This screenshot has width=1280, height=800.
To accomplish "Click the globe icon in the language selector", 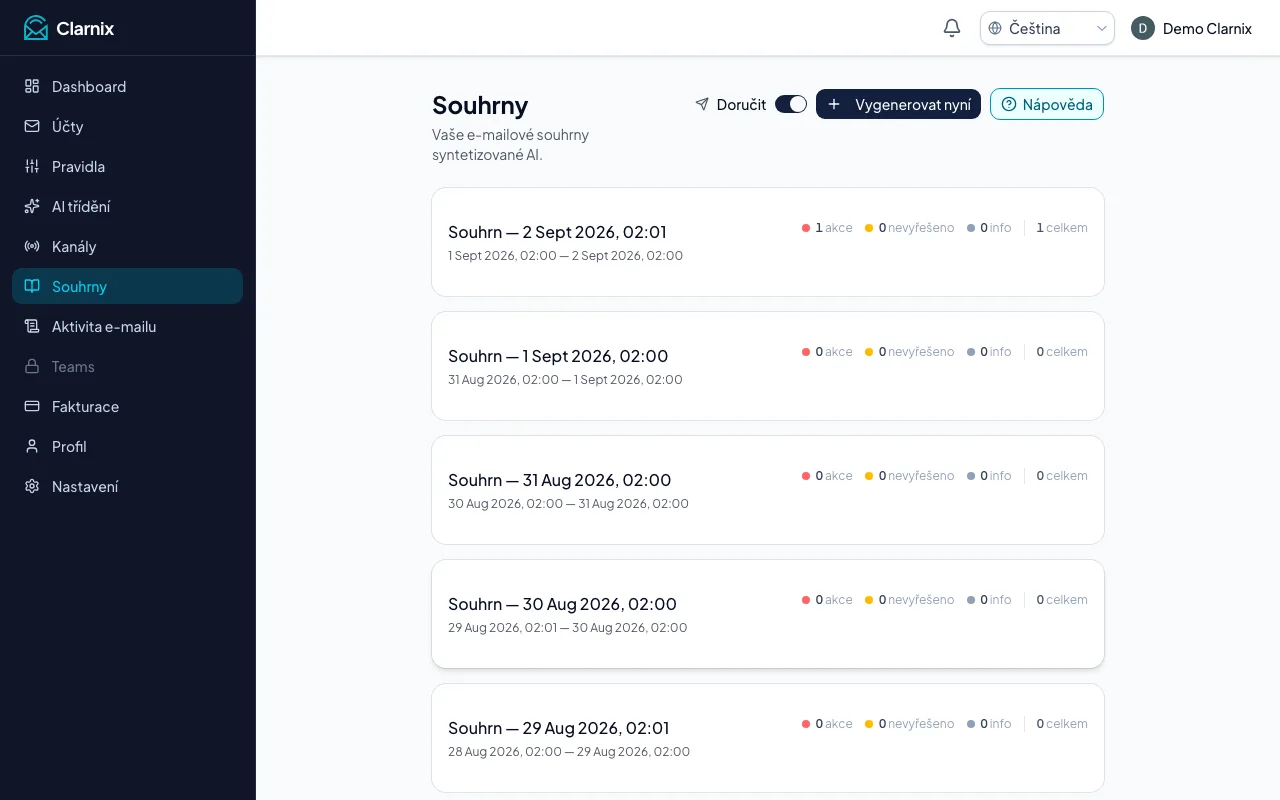I will pyautogui.click(x=995, y=28).
